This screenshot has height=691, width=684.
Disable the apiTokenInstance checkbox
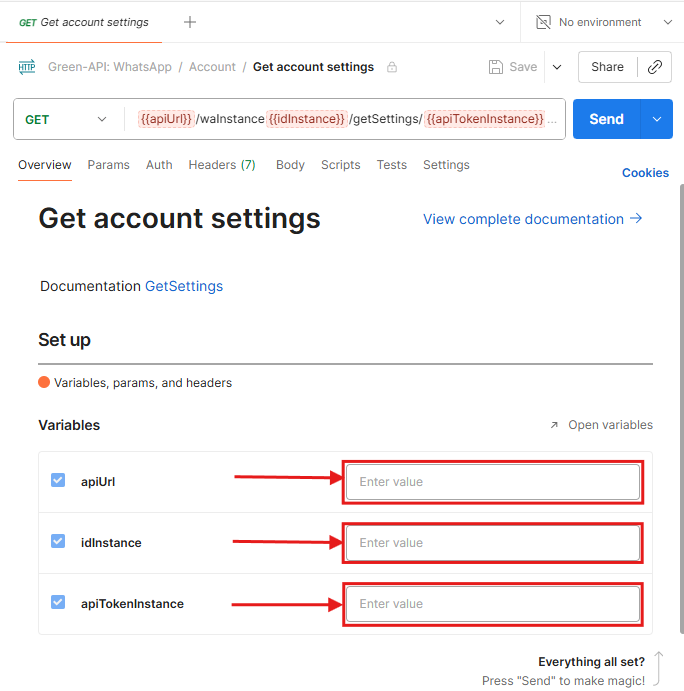click(x=58, y=603)
